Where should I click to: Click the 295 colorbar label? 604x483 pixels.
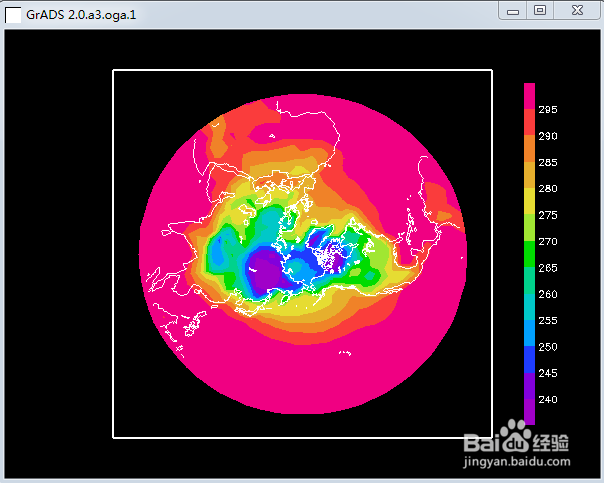548,109
